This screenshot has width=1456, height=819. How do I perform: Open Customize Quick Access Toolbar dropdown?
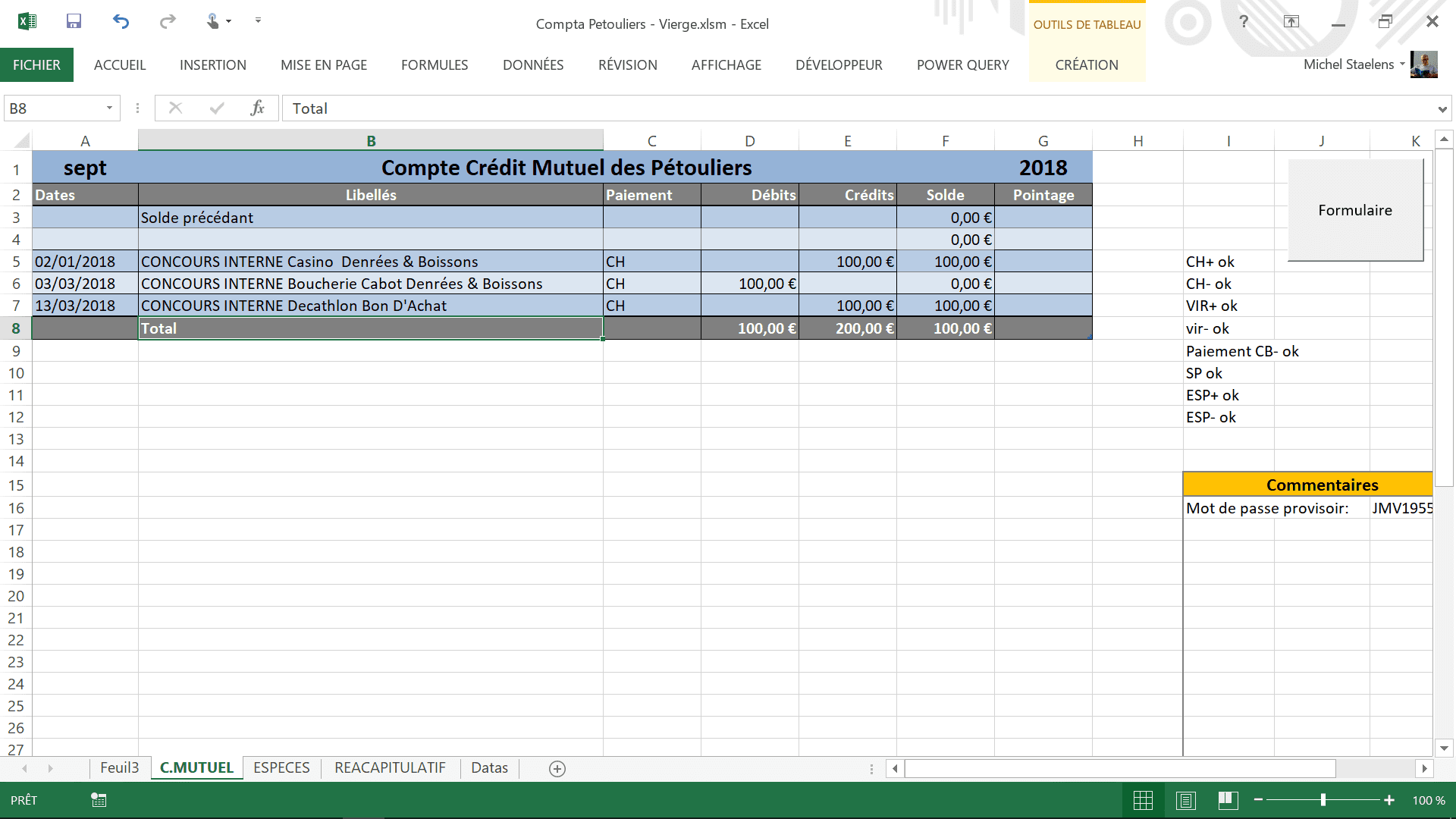tap(258, 20)
